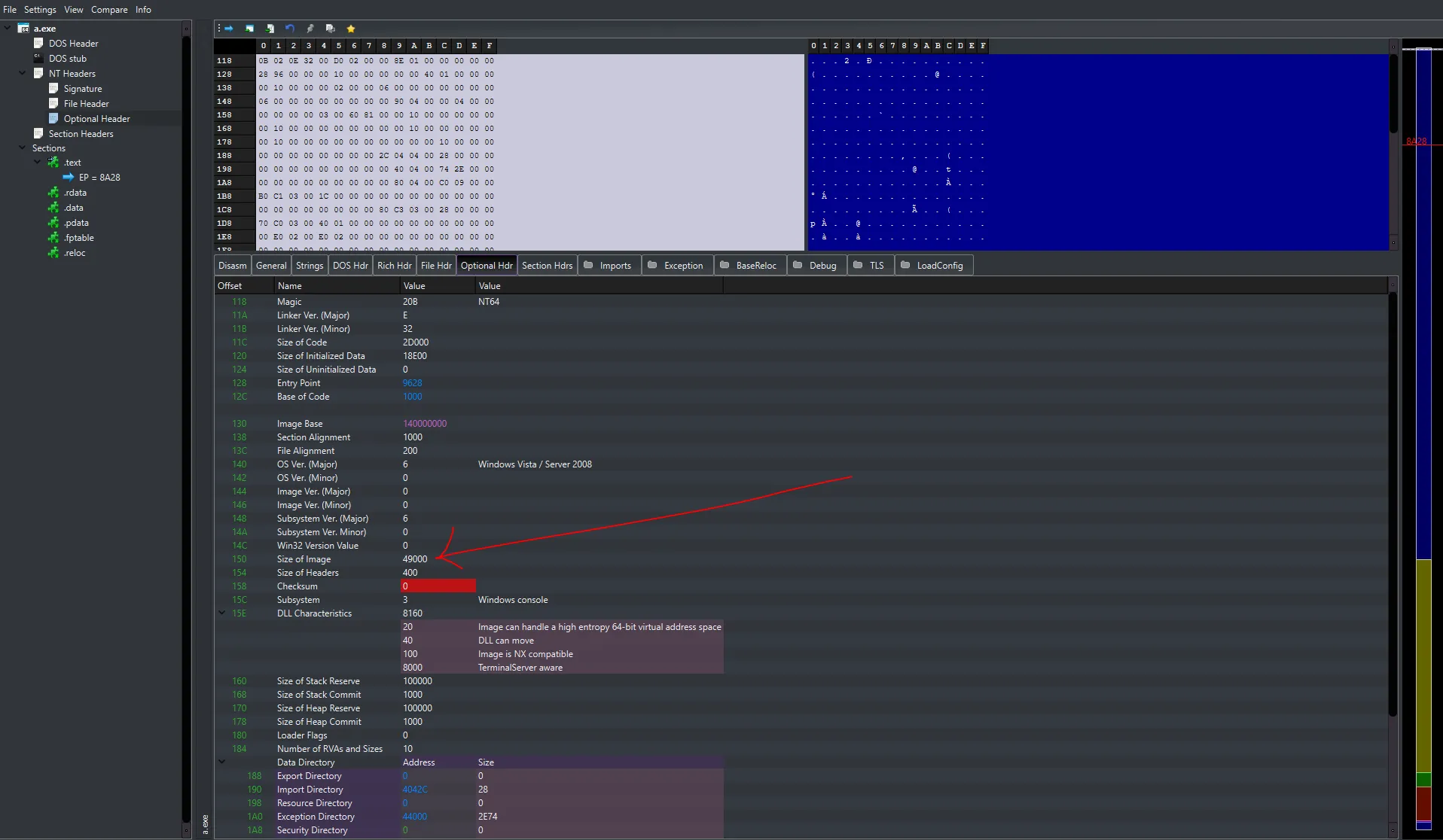This screenshot has height=840, width=1443.
Task: Click the vertical scrollbar of the Optional Header panel
Action: tap(1393, 504)
